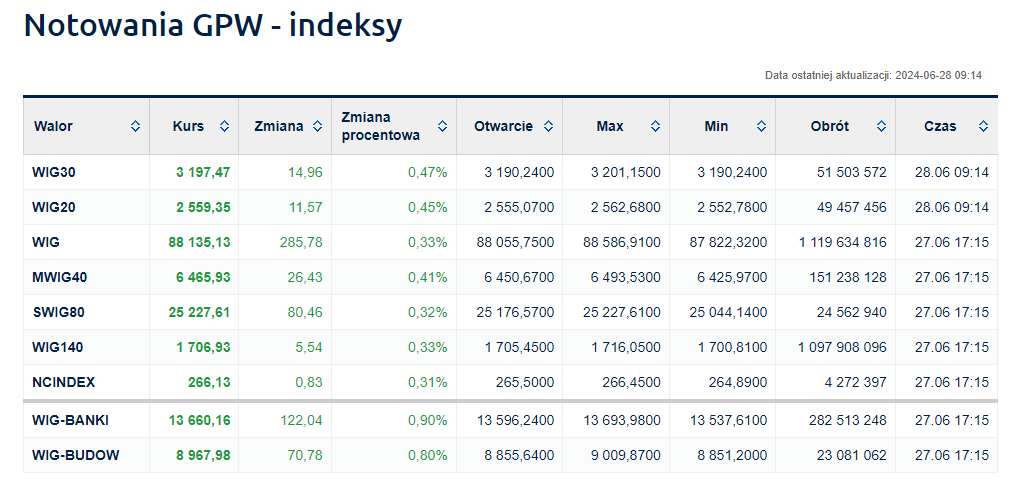The height and width of the screenshot is (503, 1023).
Task: Click the sort icon in Walor column
Action: coord(135,127)
